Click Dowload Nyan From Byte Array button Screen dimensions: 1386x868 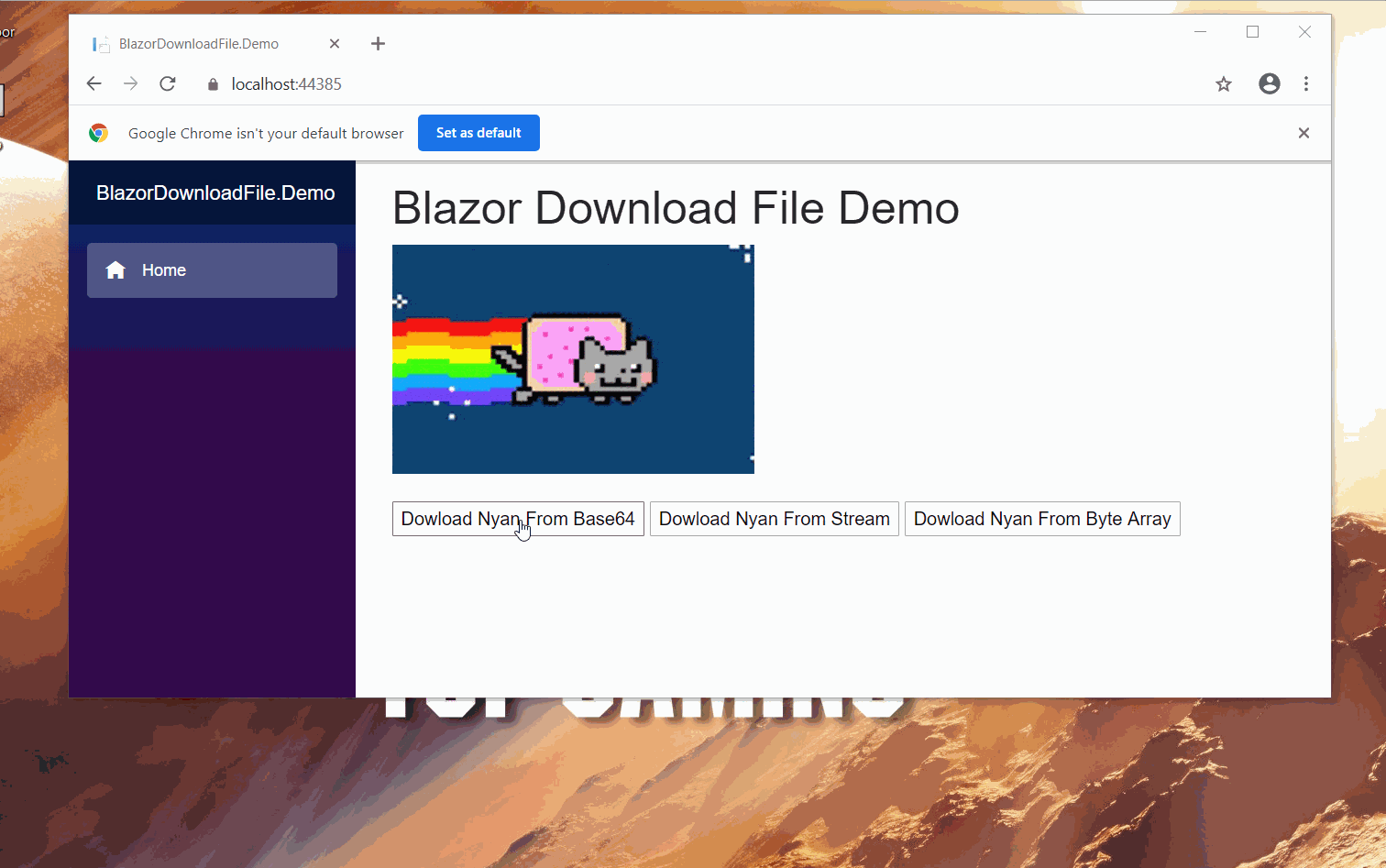pyautogui.click(x=1042, y=519)
